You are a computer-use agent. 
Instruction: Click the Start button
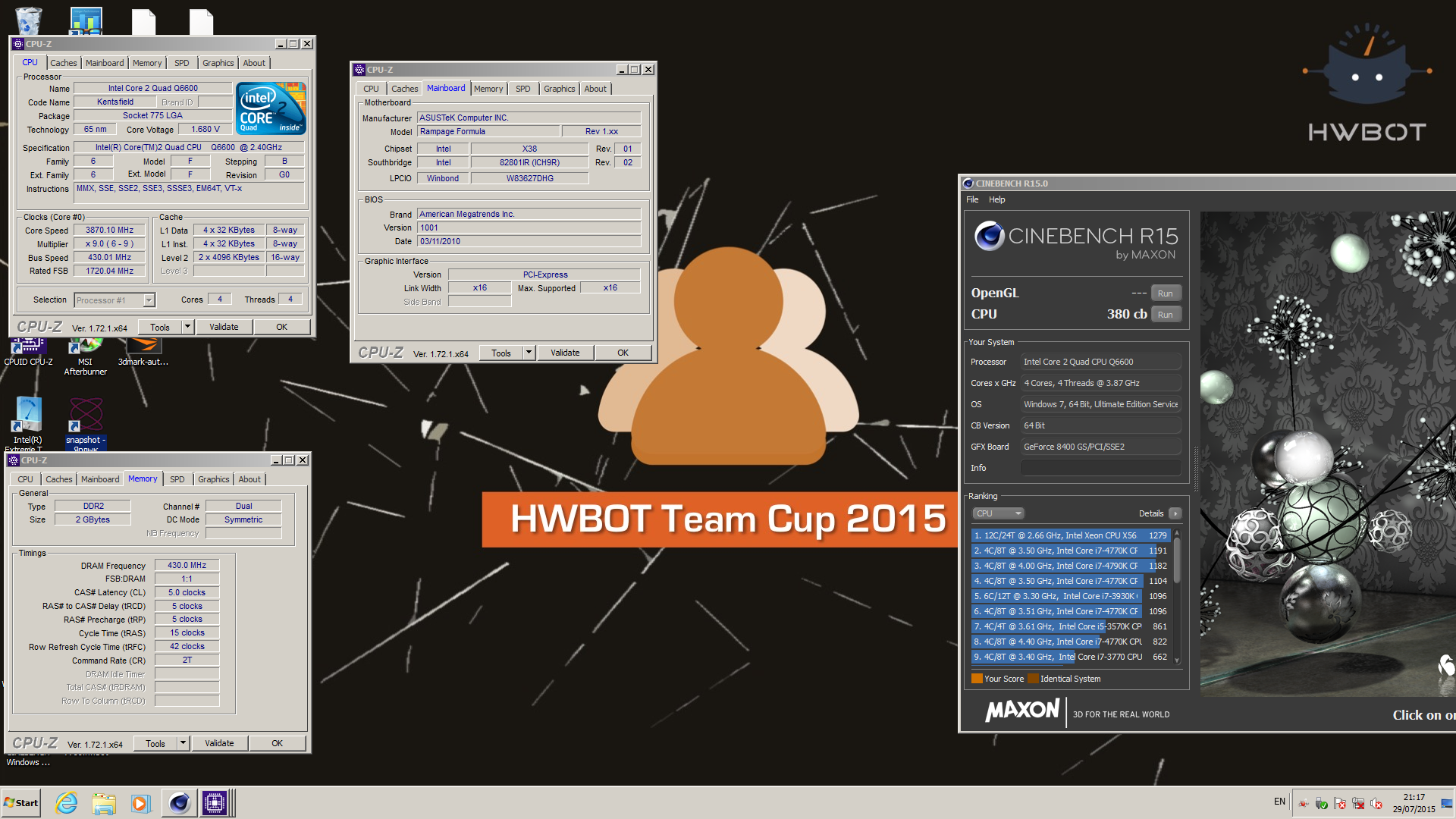pos(20,802)
